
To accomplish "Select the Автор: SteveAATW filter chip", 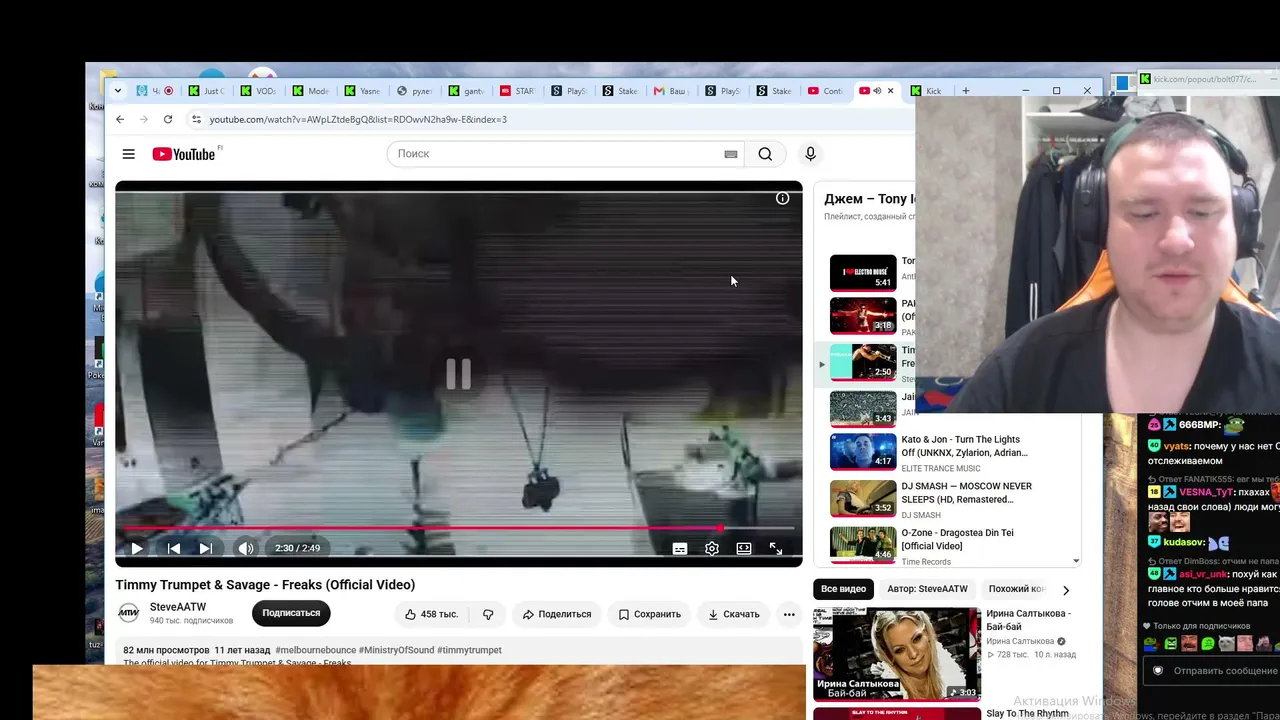I will point(927,589).
